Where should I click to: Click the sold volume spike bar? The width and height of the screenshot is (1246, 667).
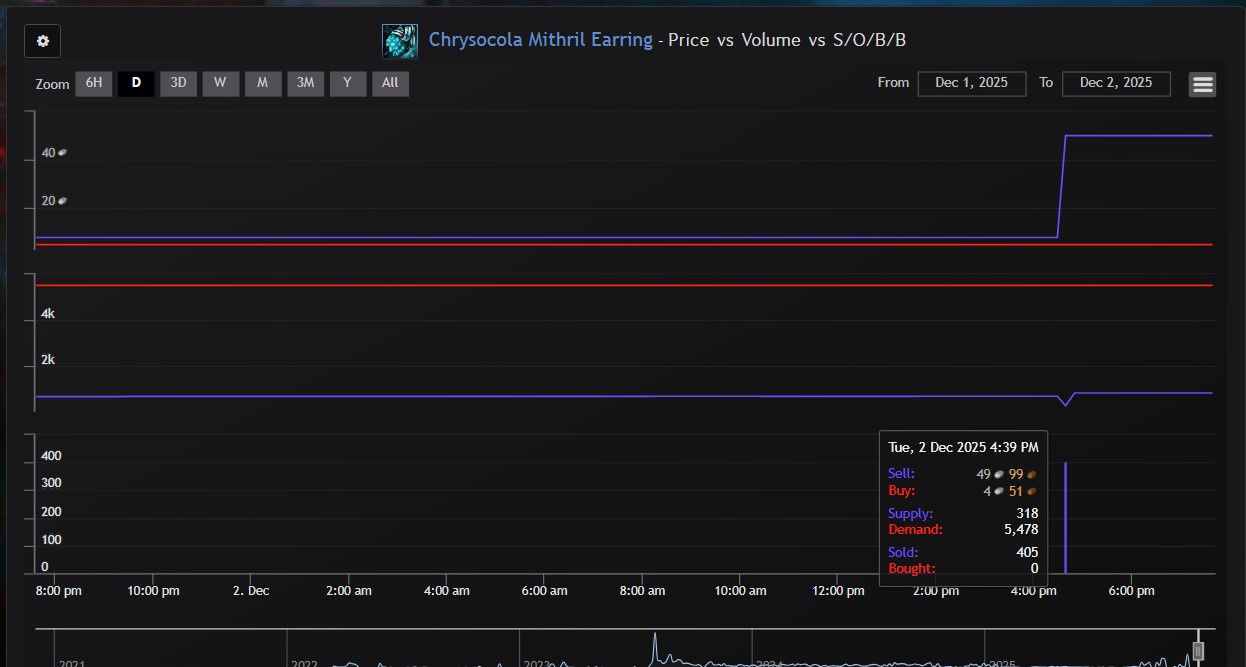tap(1065, 518)
